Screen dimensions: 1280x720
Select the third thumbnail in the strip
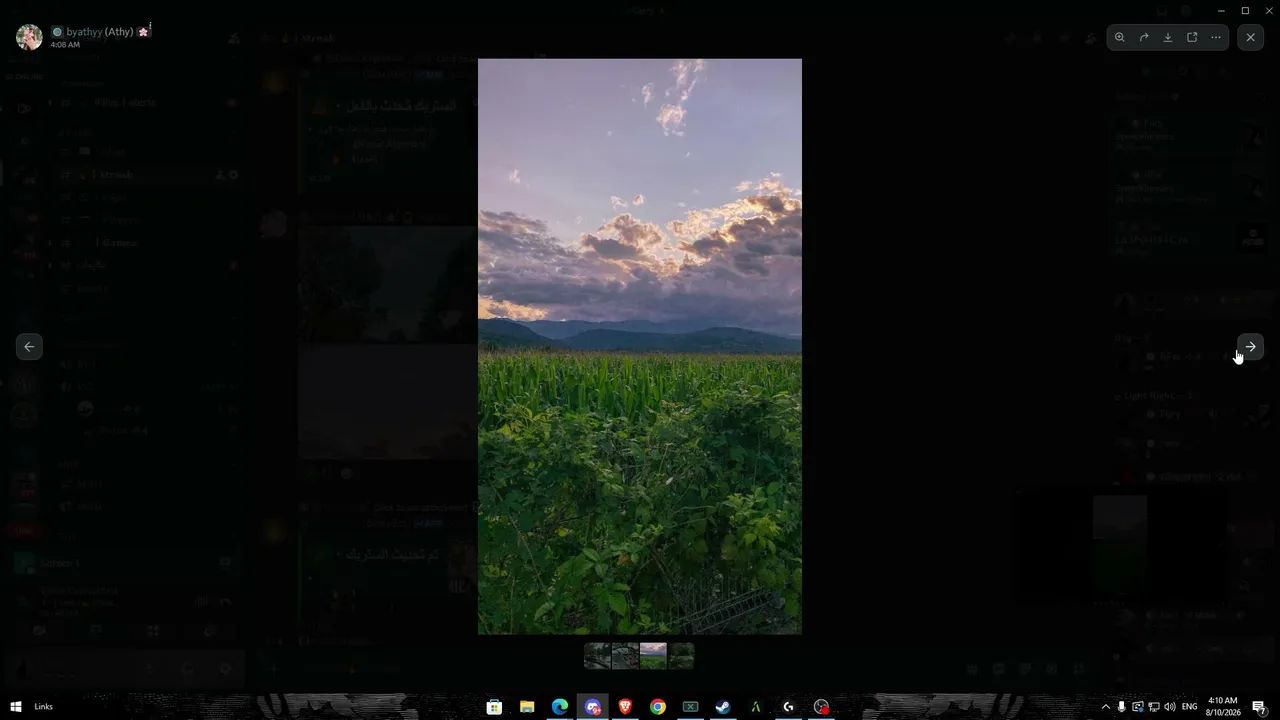point(653,656)
